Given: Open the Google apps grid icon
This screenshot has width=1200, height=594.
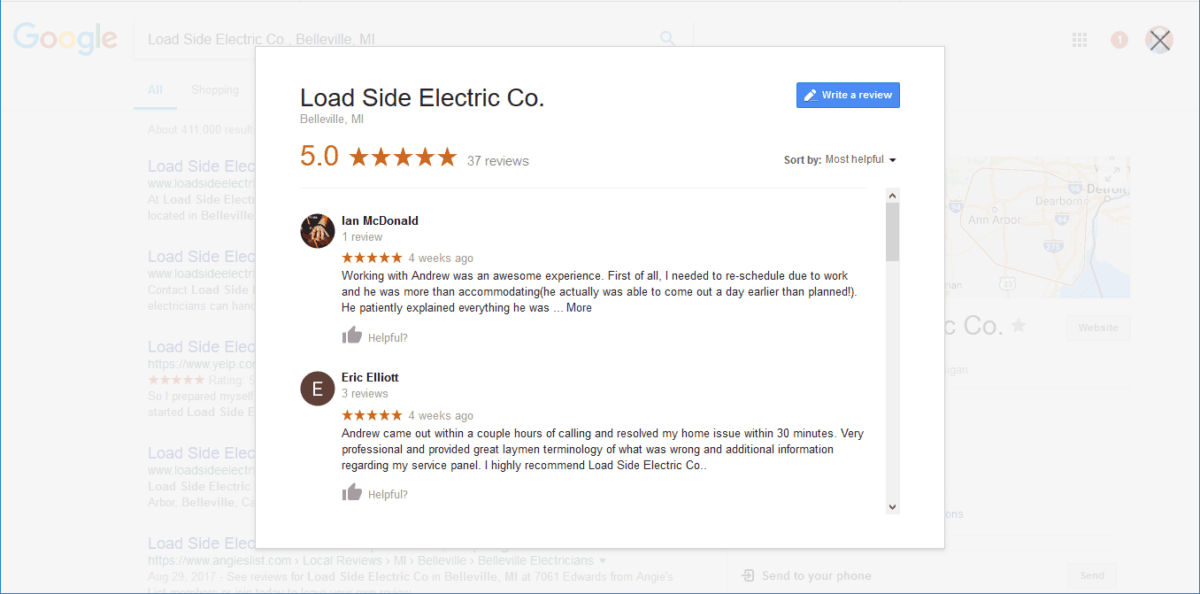Looking at the screenshot, I should (1079, 40).
